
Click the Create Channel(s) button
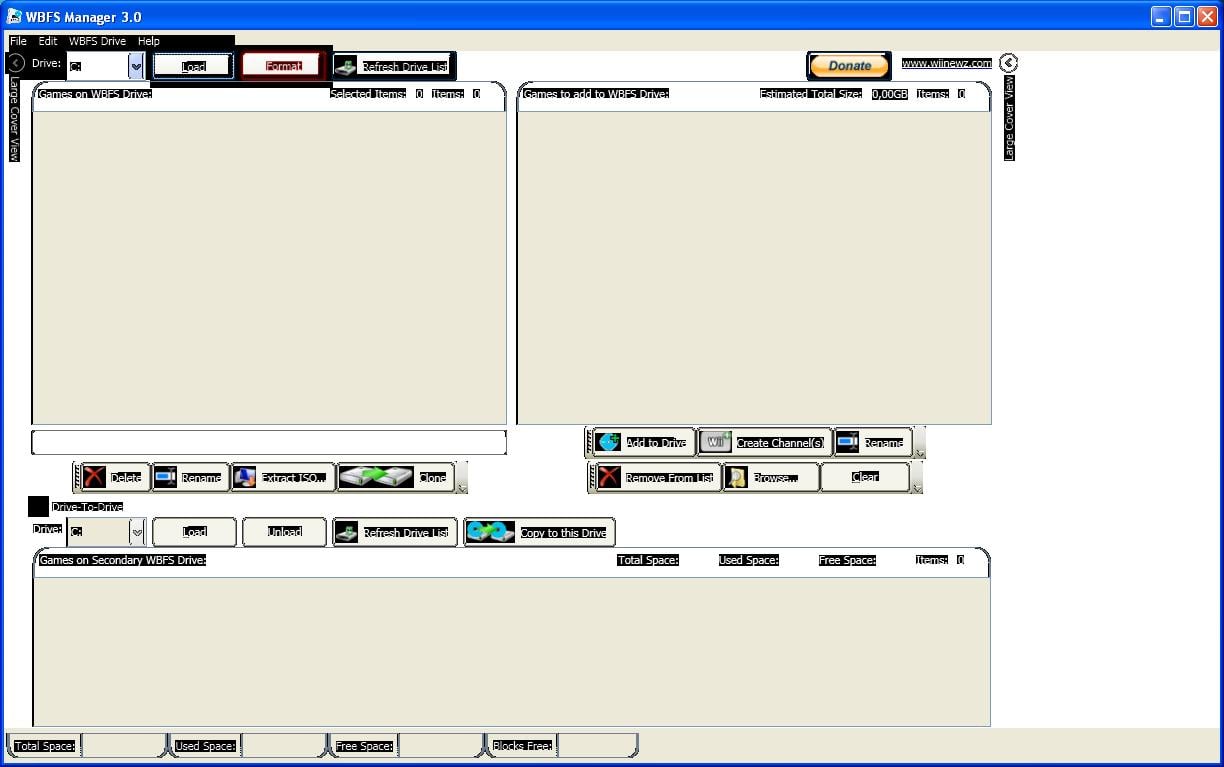[x=764, y=442]
